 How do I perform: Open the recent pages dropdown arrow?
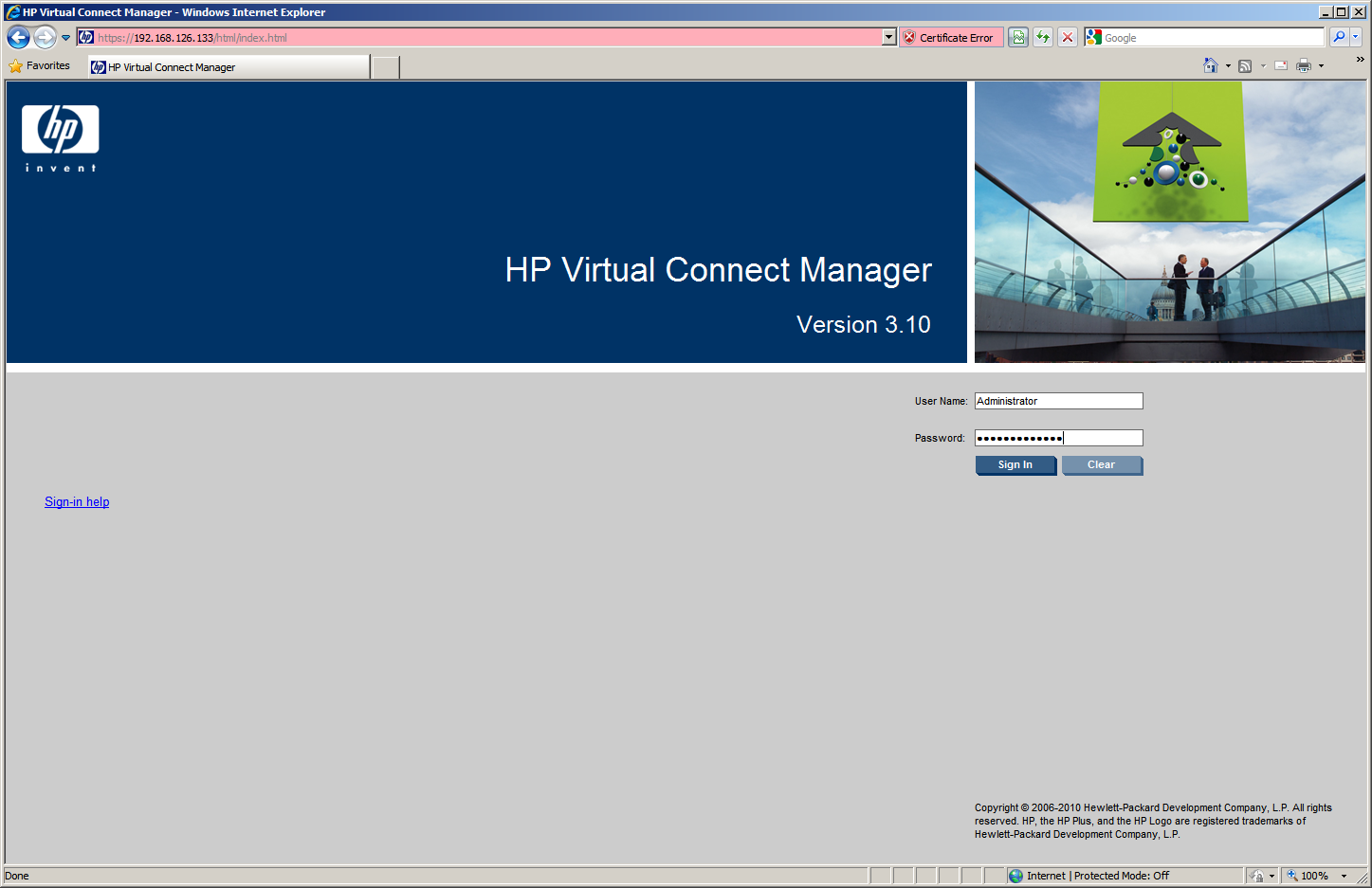point(65,38)
